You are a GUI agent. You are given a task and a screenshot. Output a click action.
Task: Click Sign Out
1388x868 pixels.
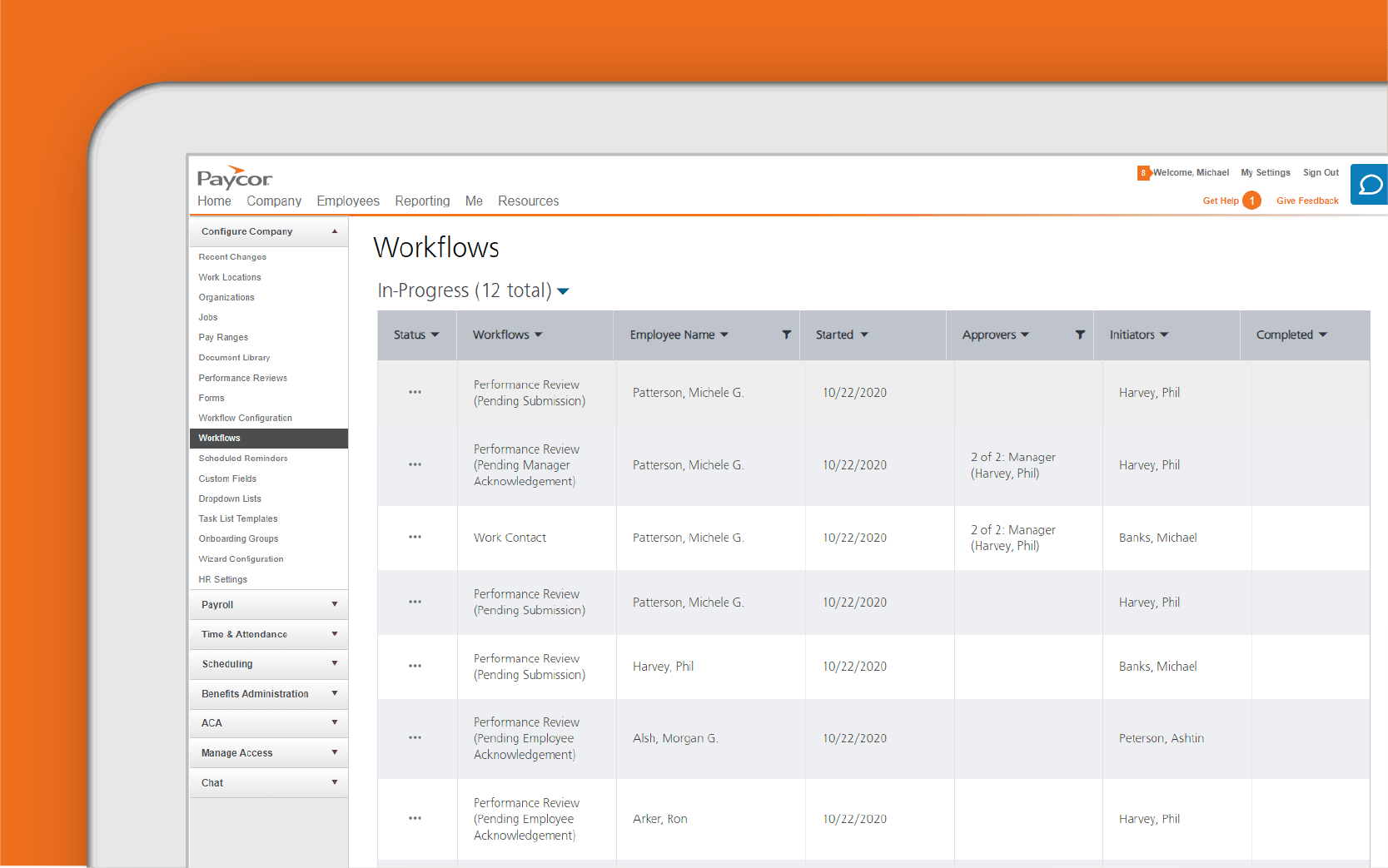pyautogui.click(x=1321, y=173)
